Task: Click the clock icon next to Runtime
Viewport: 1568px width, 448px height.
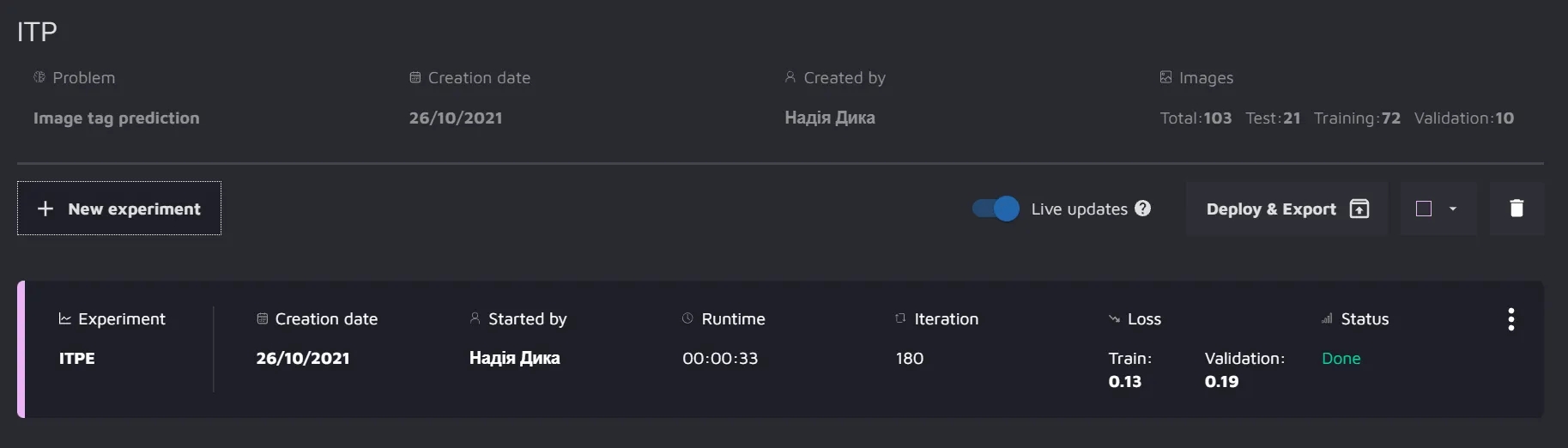Action: coord(687,318)
